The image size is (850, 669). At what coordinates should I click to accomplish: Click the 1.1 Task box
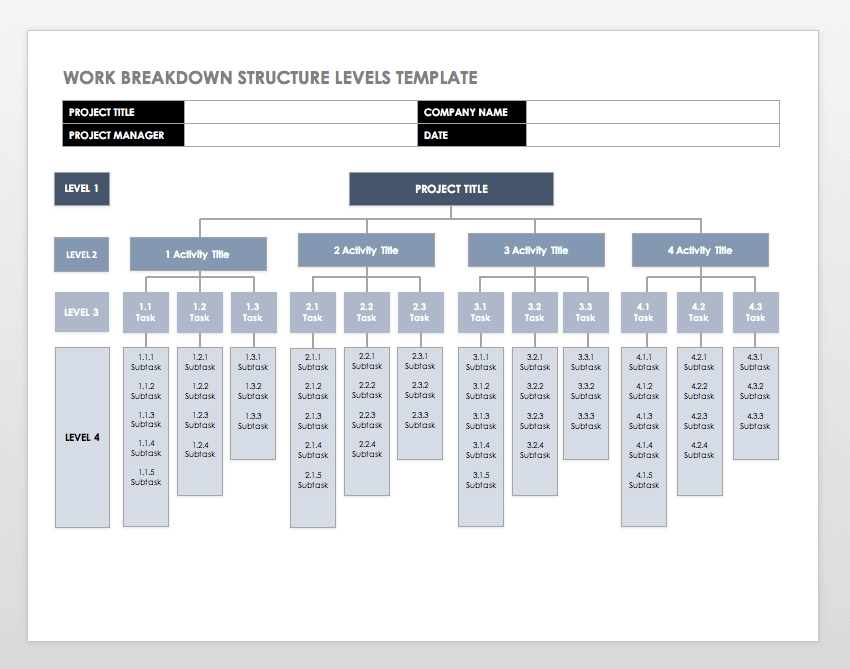[x=146, y=312]
